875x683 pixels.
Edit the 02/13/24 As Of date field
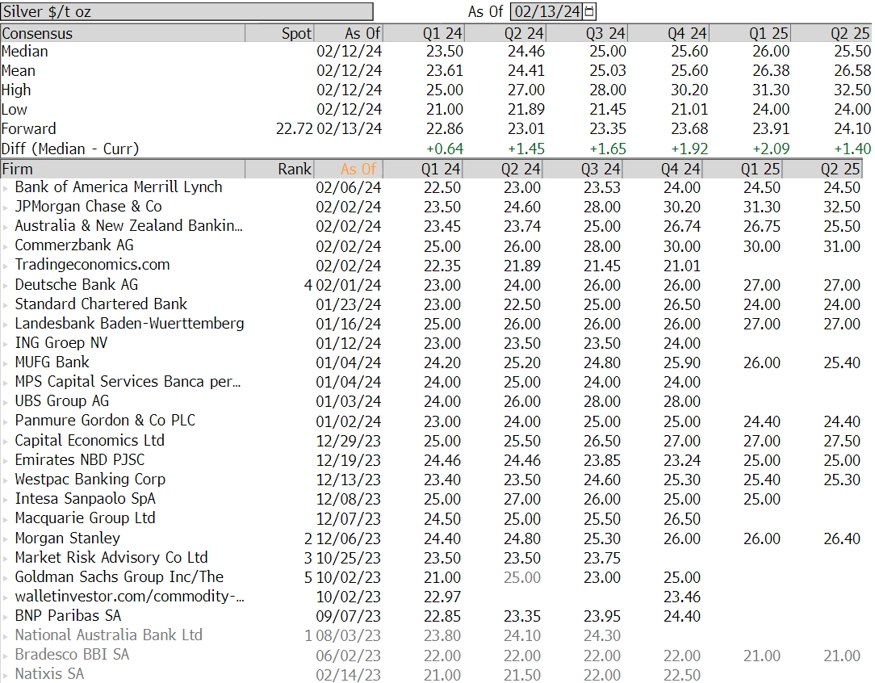coord(547,11)
